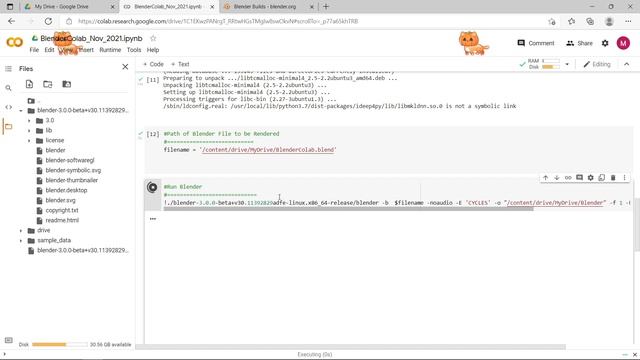Open Runtime menu
This screenshot has height=360, width=640.
(110, 50)
